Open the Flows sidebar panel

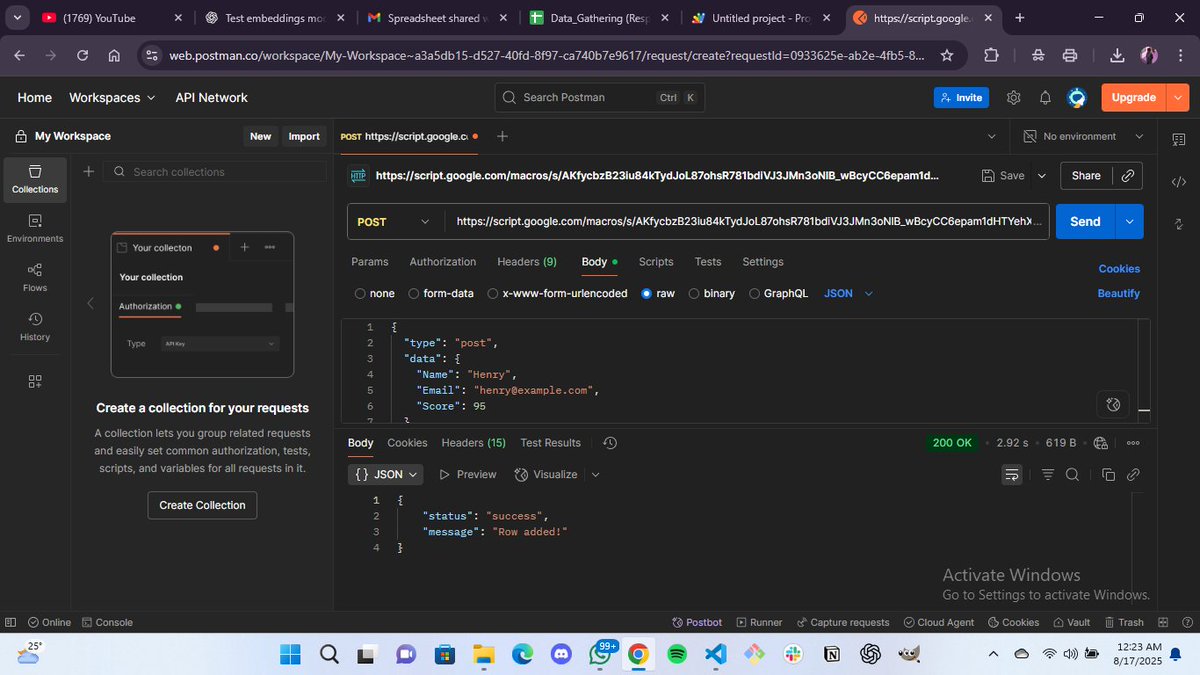[35, 277]
